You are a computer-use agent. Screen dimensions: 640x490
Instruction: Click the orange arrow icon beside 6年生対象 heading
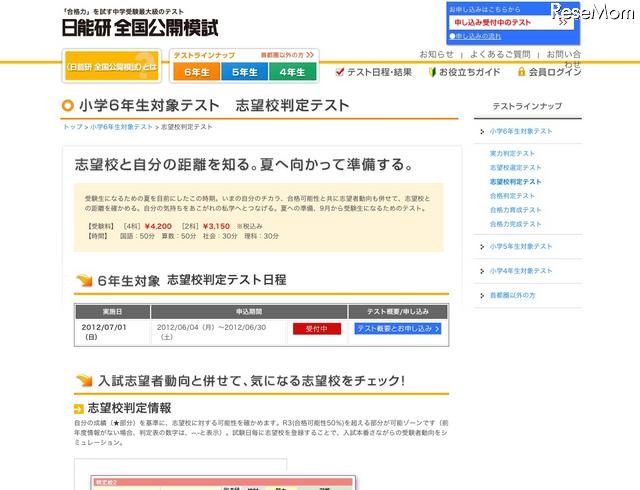(84, 281)
